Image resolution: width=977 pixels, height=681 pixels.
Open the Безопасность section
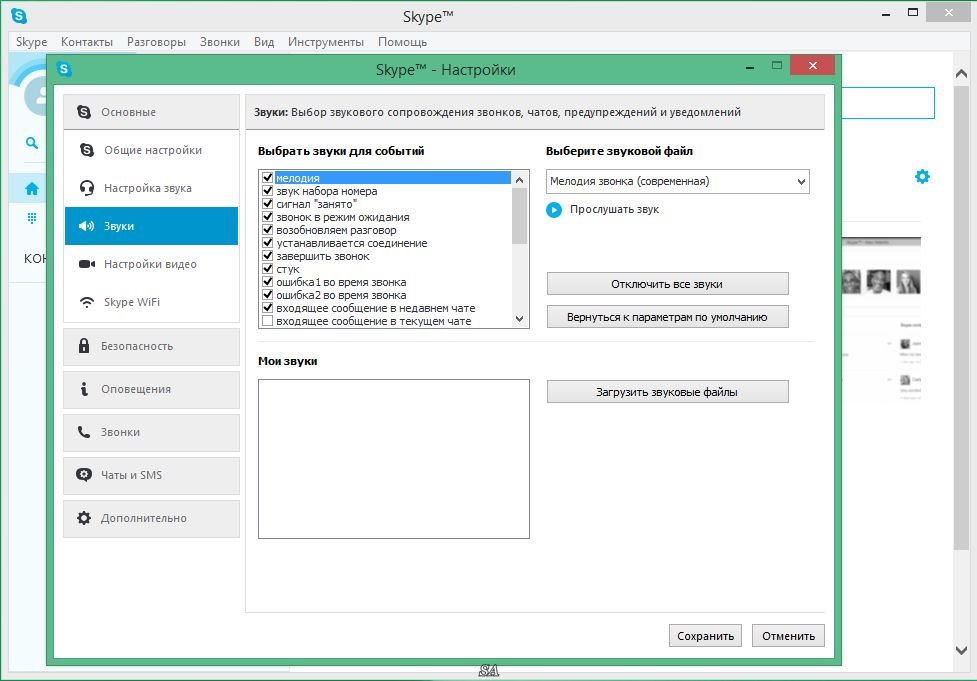(x=151, y=346)
